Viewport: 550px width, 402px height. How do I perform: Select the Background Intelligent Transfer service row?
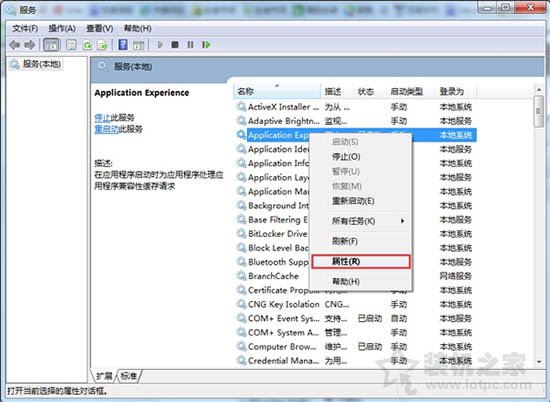click(x=356, y=205)
